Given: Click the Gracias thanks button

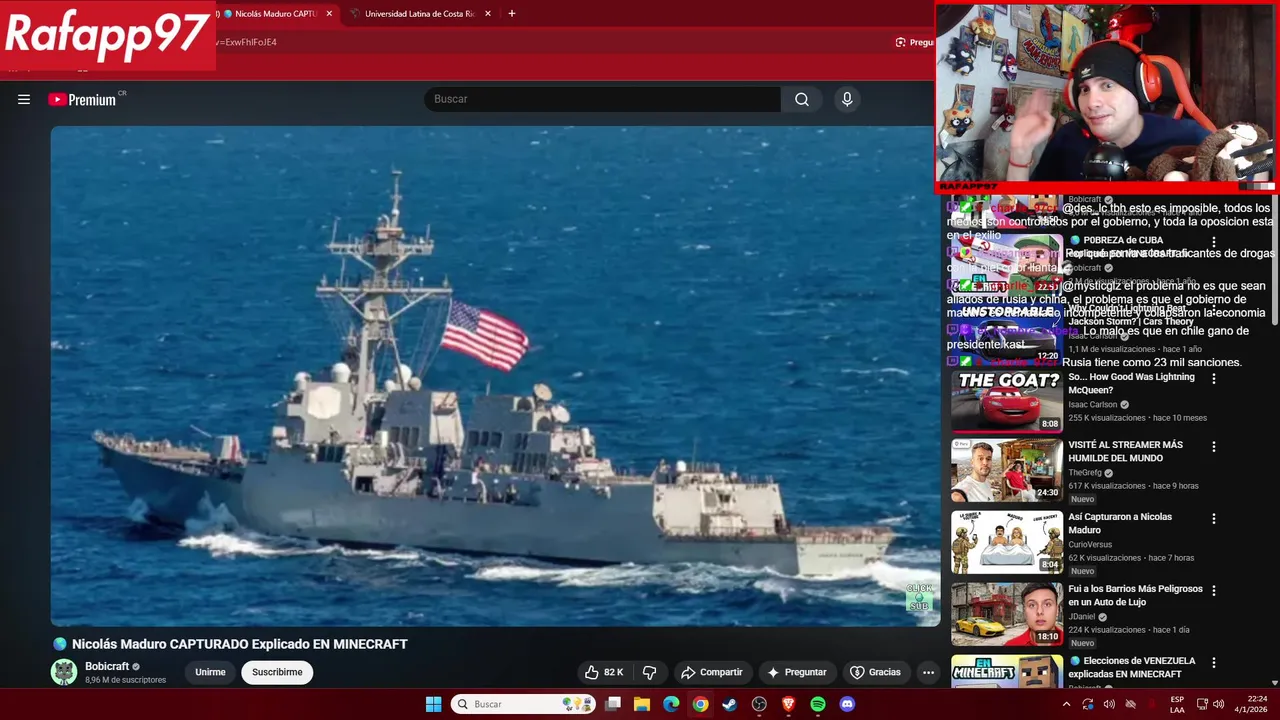Looking at the screenshot, I should coord(875,672).
